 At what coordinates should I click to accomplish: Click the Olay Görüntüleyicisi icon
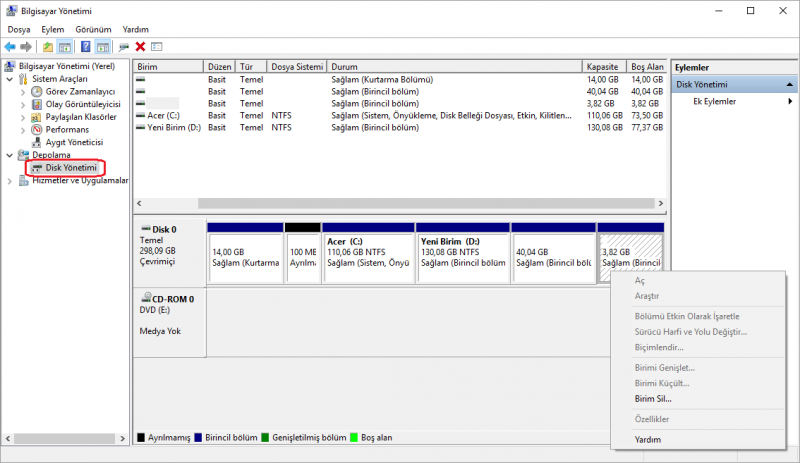pyautogui.click(x=37, y=104)
